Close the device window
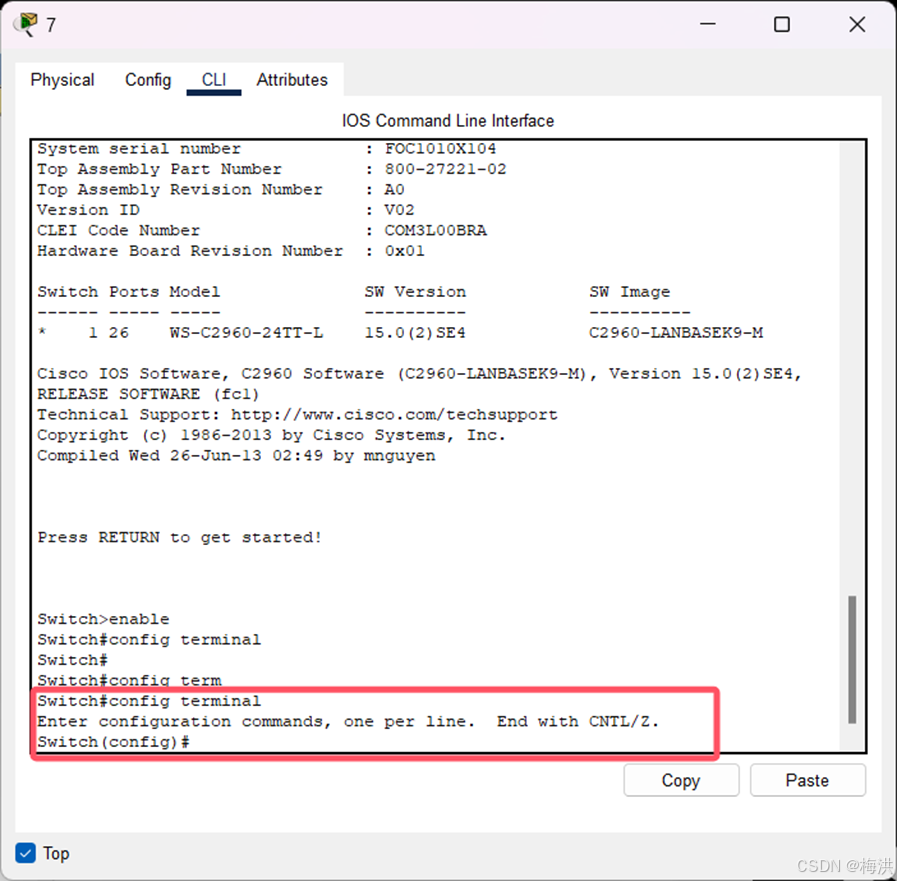Viewport: 897px width, 881px height. (x=857, y=24)
